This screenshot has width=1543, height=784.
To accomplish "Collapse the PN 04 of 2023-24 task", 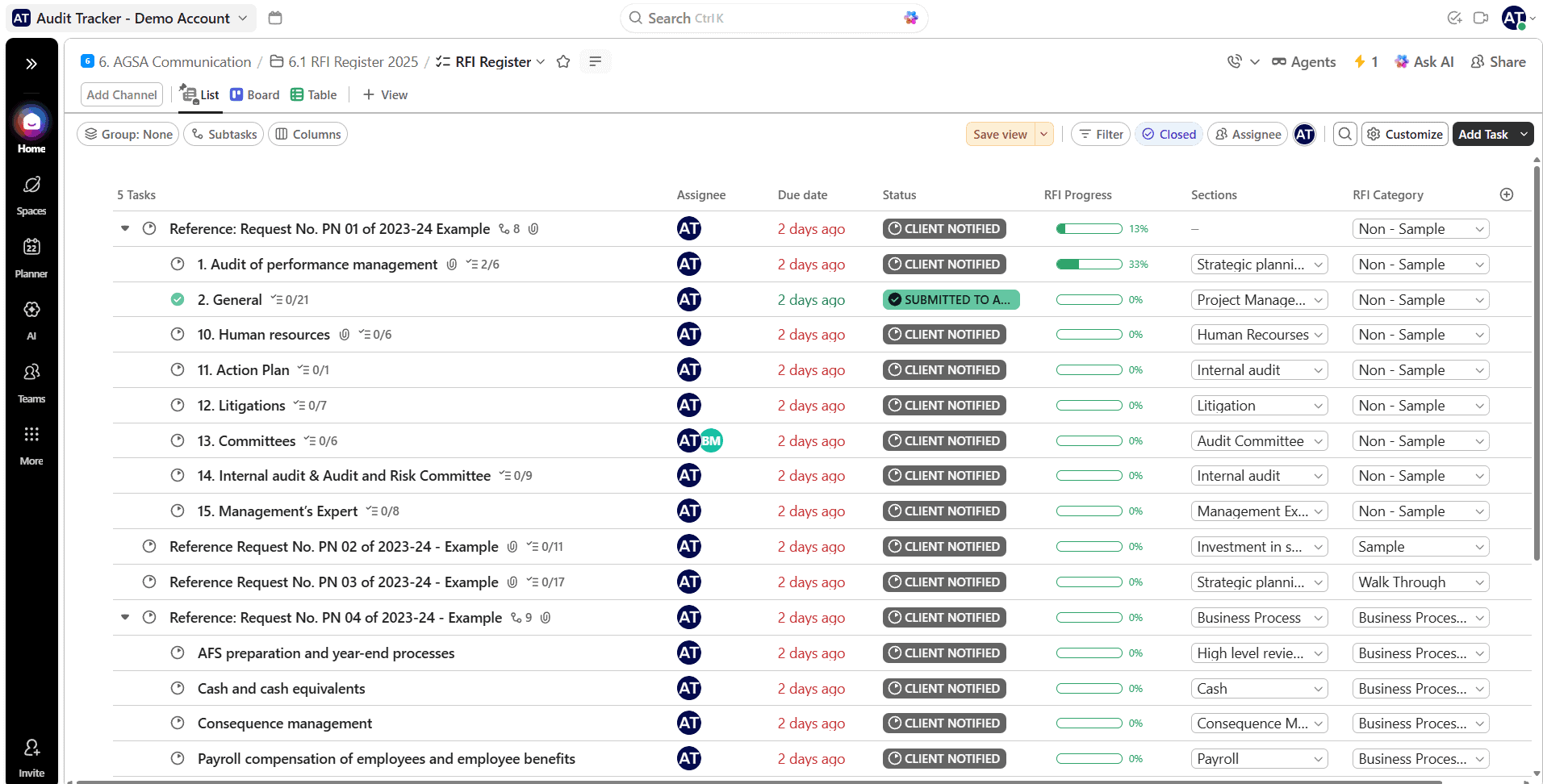I will pos(125,618).
